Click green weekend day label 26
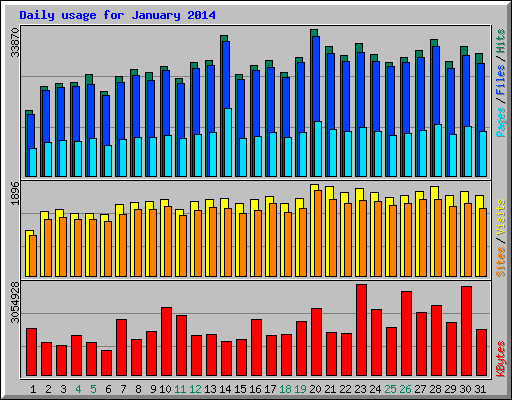 [405, 389]
